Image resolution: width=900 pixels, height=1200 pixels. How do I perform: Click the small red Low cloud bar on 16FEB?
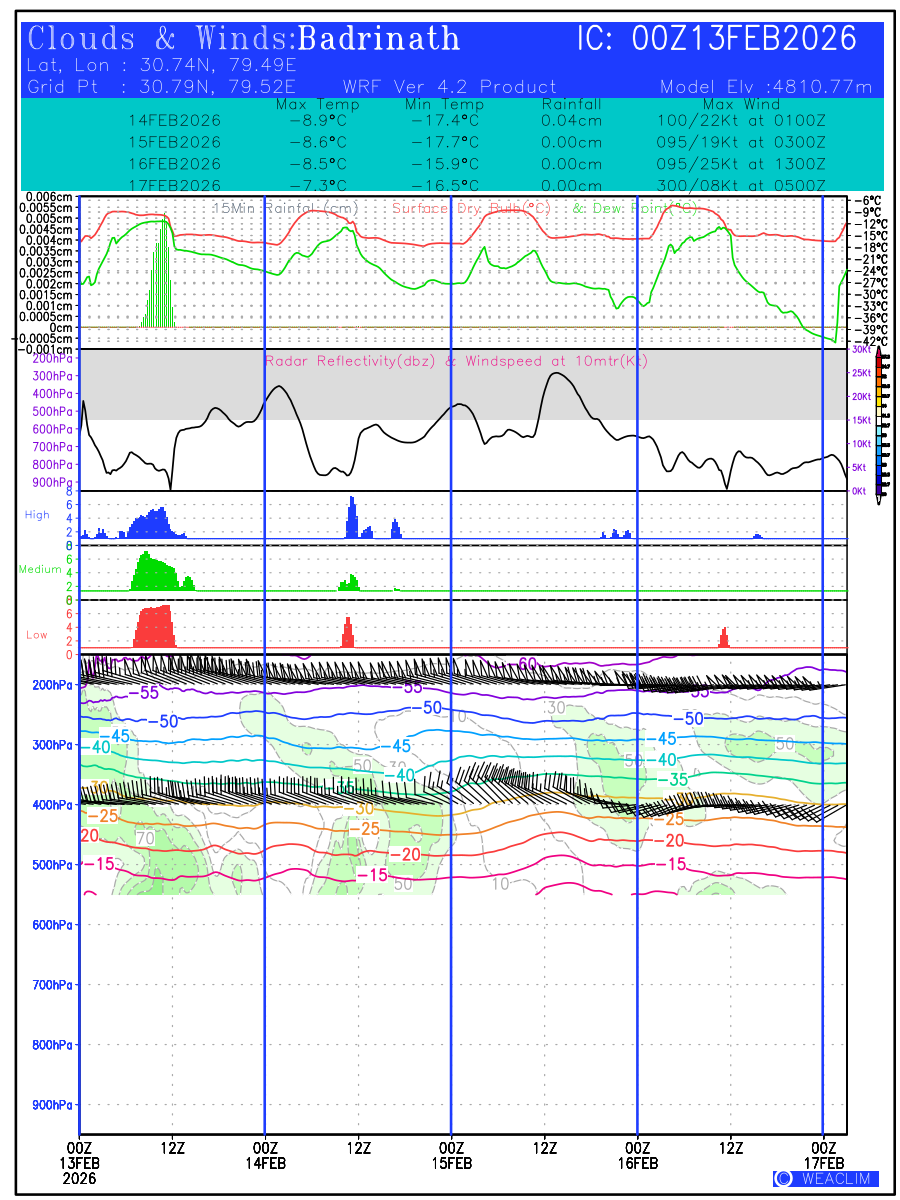[x=724, y=638]
